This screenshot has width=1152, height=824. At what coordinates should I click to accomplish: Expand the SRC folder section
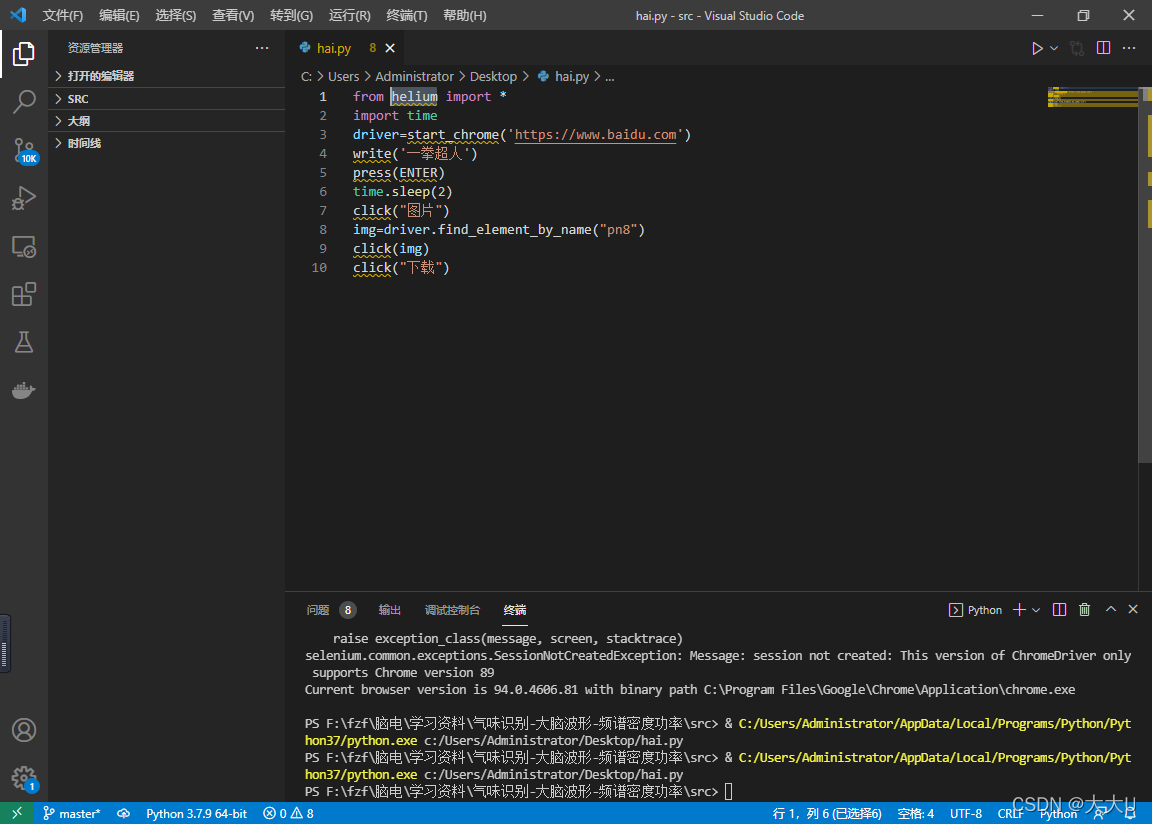click(168, 98)
